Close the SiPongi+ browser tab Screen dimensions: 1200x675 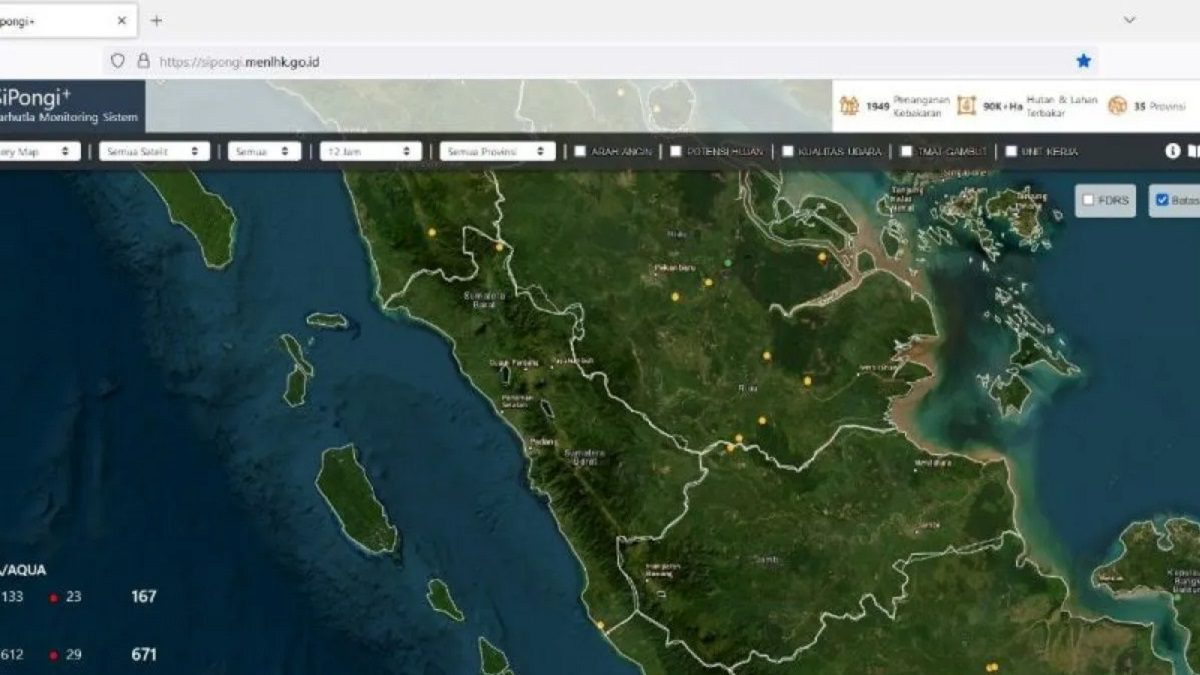(122, 20)
